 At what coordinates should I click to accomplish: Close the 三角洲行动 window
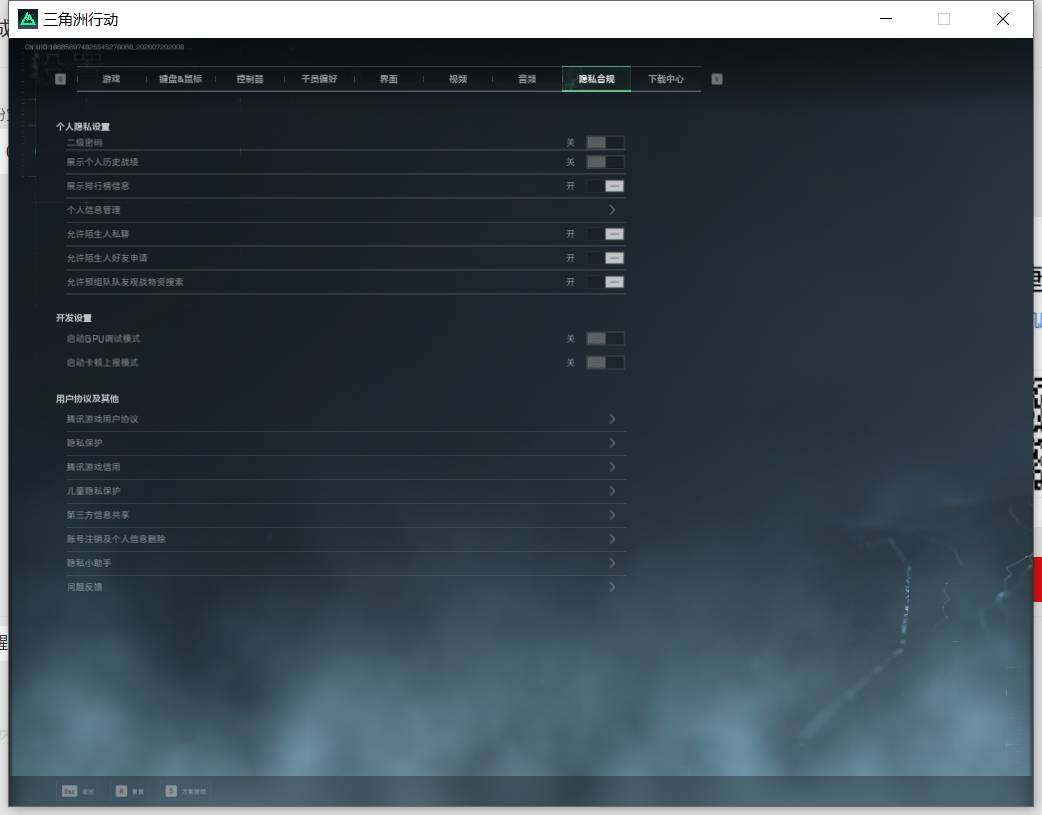pos(1003,19)
